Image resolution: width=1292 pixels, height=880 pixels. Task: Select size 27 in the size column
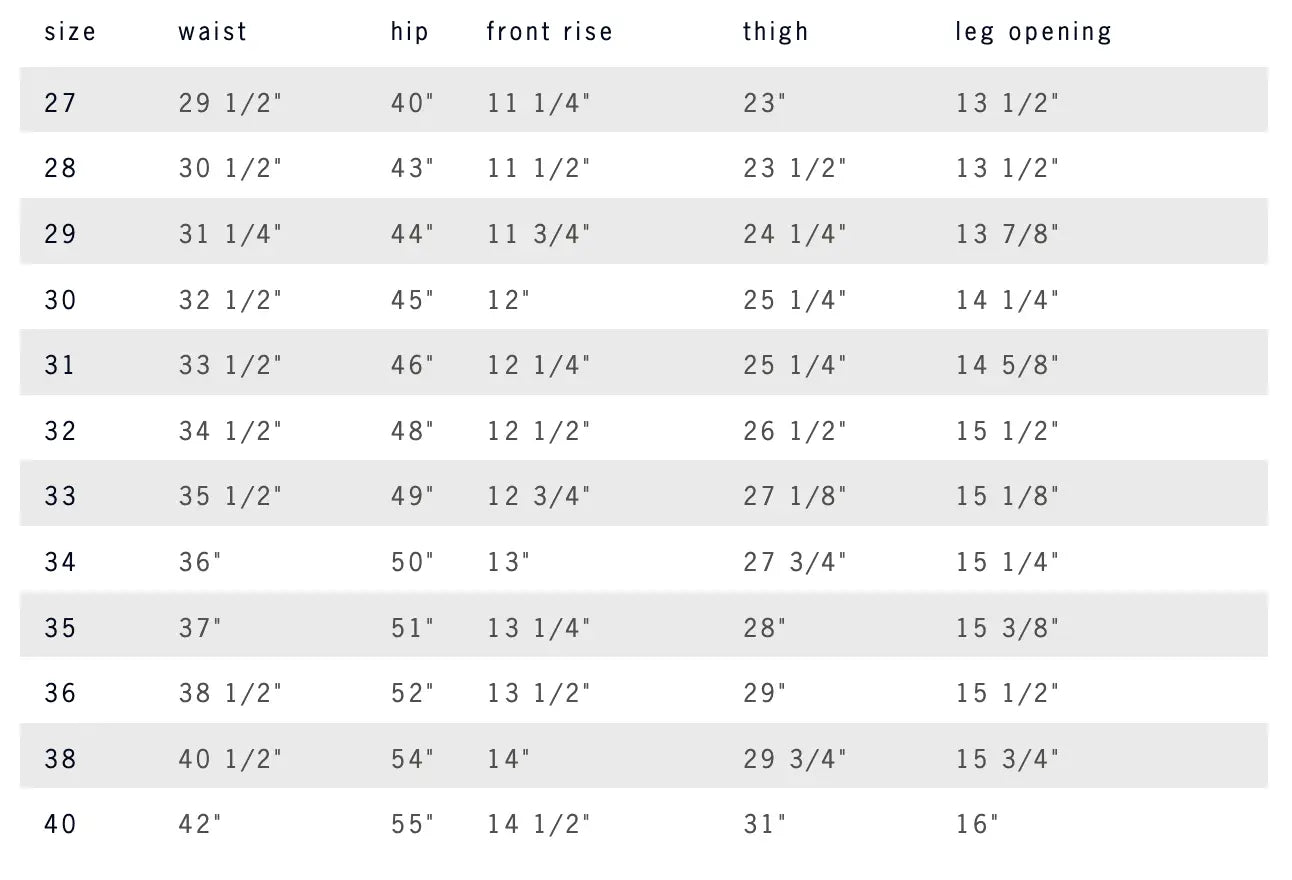(60, 102)
